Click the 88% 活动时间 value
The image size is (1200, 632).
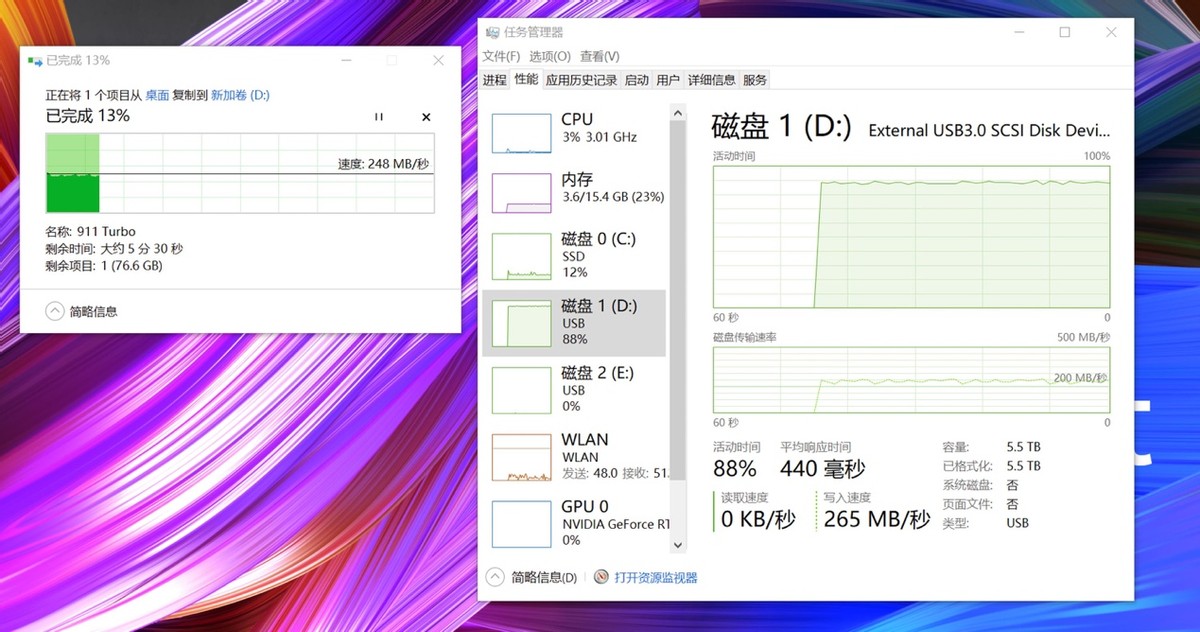[735, 468]
